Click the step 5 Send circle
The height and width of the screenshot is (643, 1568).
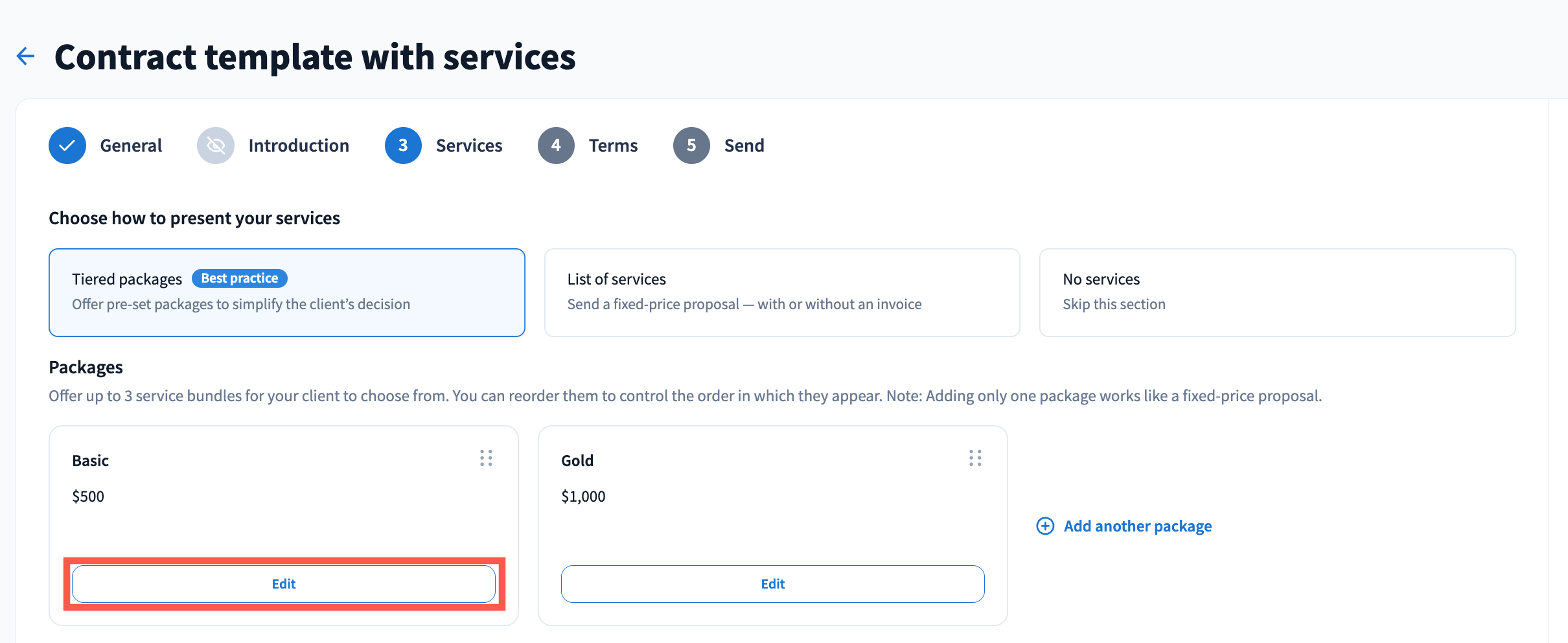tap(691, 146)
